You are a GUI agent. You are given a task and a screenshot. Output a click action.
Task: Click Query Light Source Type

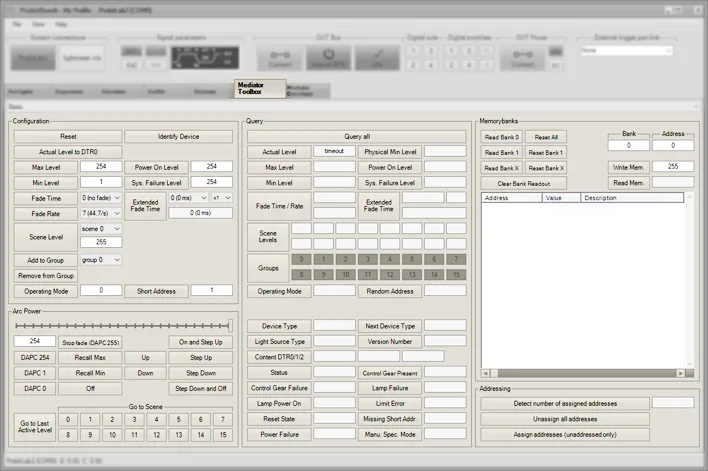(279, 341)
